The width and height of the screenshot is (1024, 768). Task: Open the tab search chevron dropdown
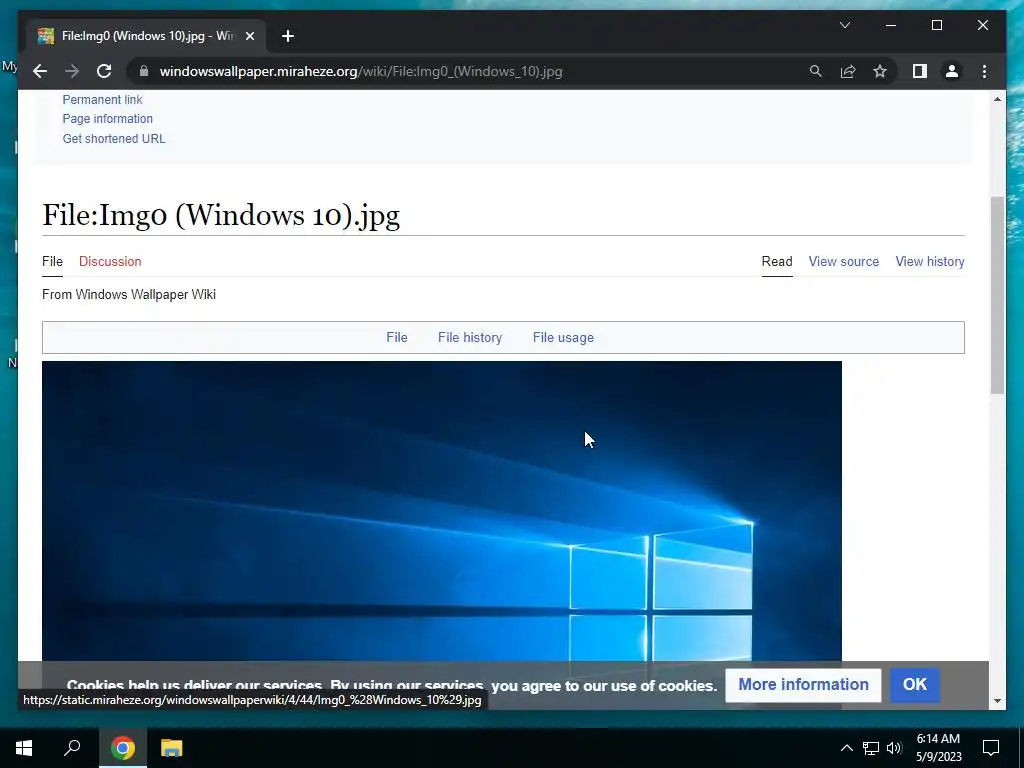tap(844, 25)
